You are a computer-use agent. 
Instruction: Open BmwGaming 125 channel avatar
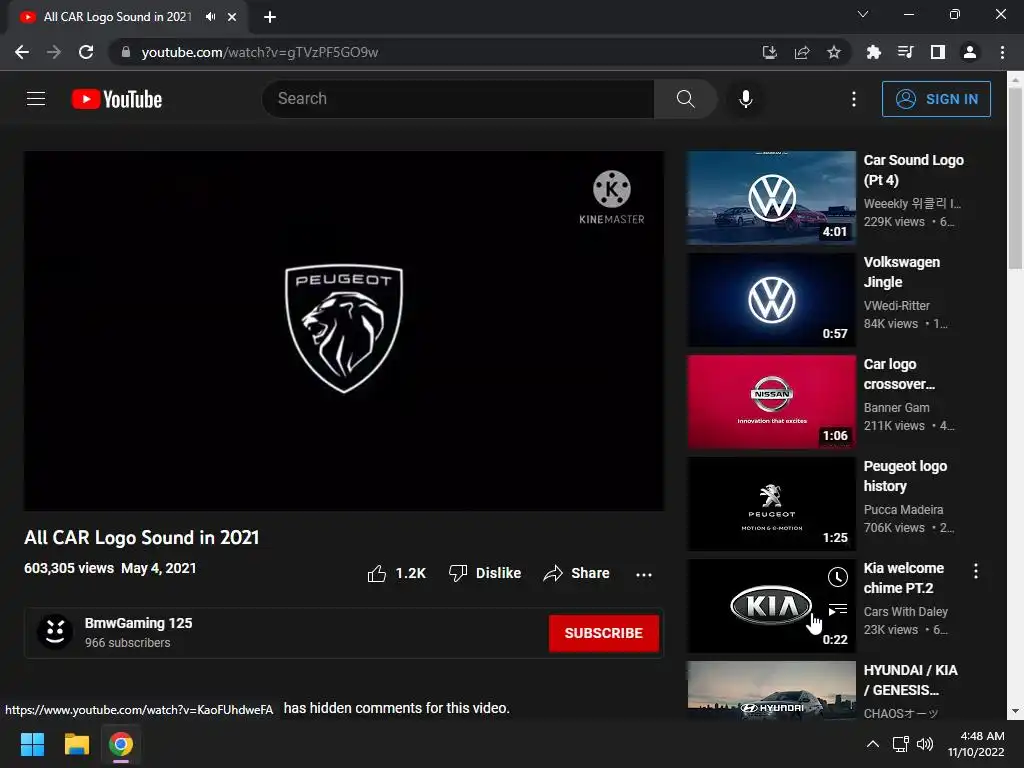pyautogui.click(x=55, y=632)
